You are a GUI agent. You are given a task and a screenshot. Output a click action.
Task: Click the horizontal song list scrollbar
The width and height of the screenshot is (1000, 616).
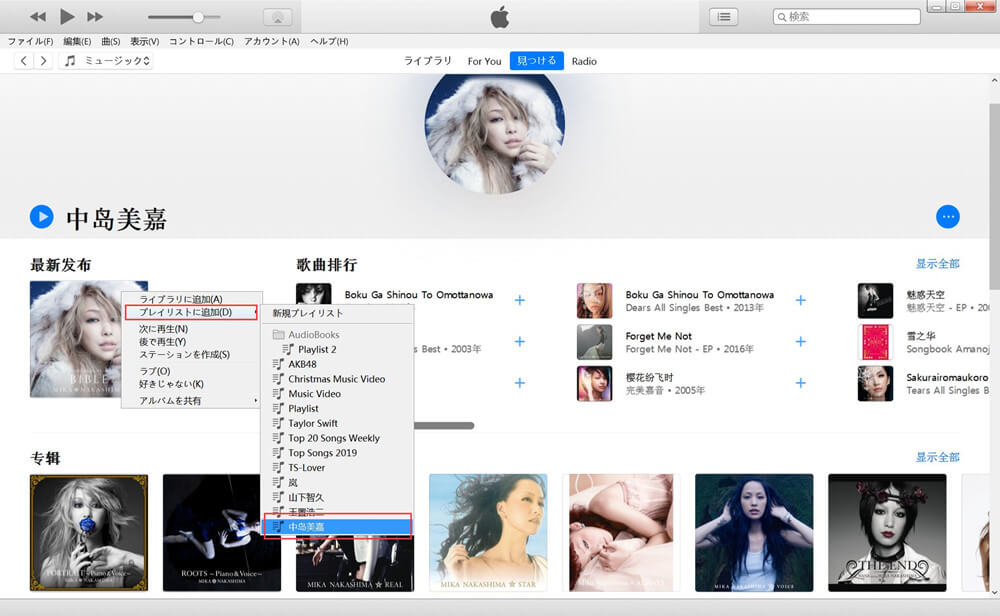pos(444,425)
